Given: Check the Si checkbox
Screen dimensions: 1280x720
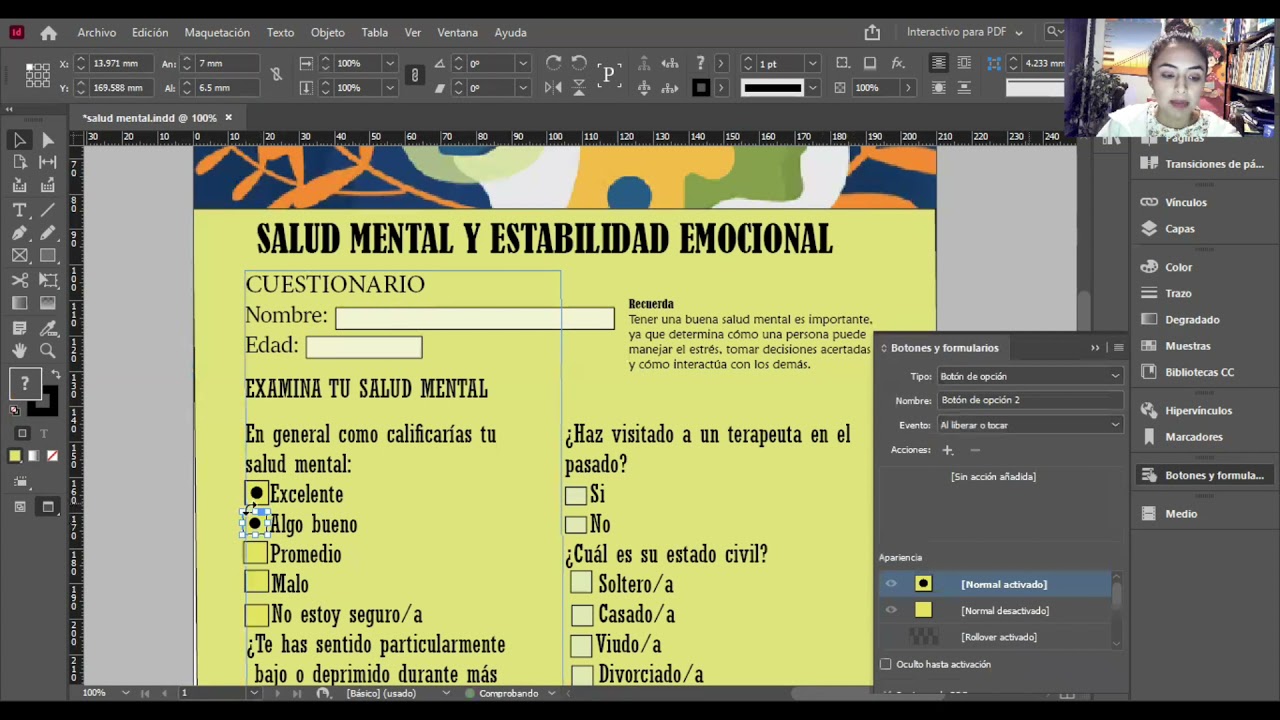Looking at the screenshot, I should [575, 495].
